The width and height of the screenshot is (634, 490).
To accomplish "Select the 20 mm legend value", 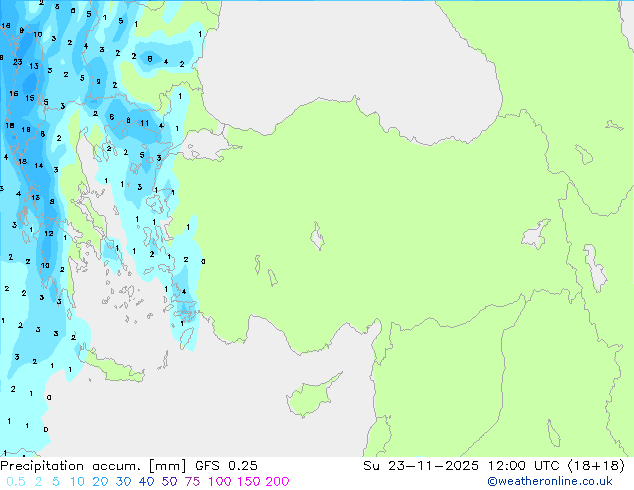I will point(100,482).
